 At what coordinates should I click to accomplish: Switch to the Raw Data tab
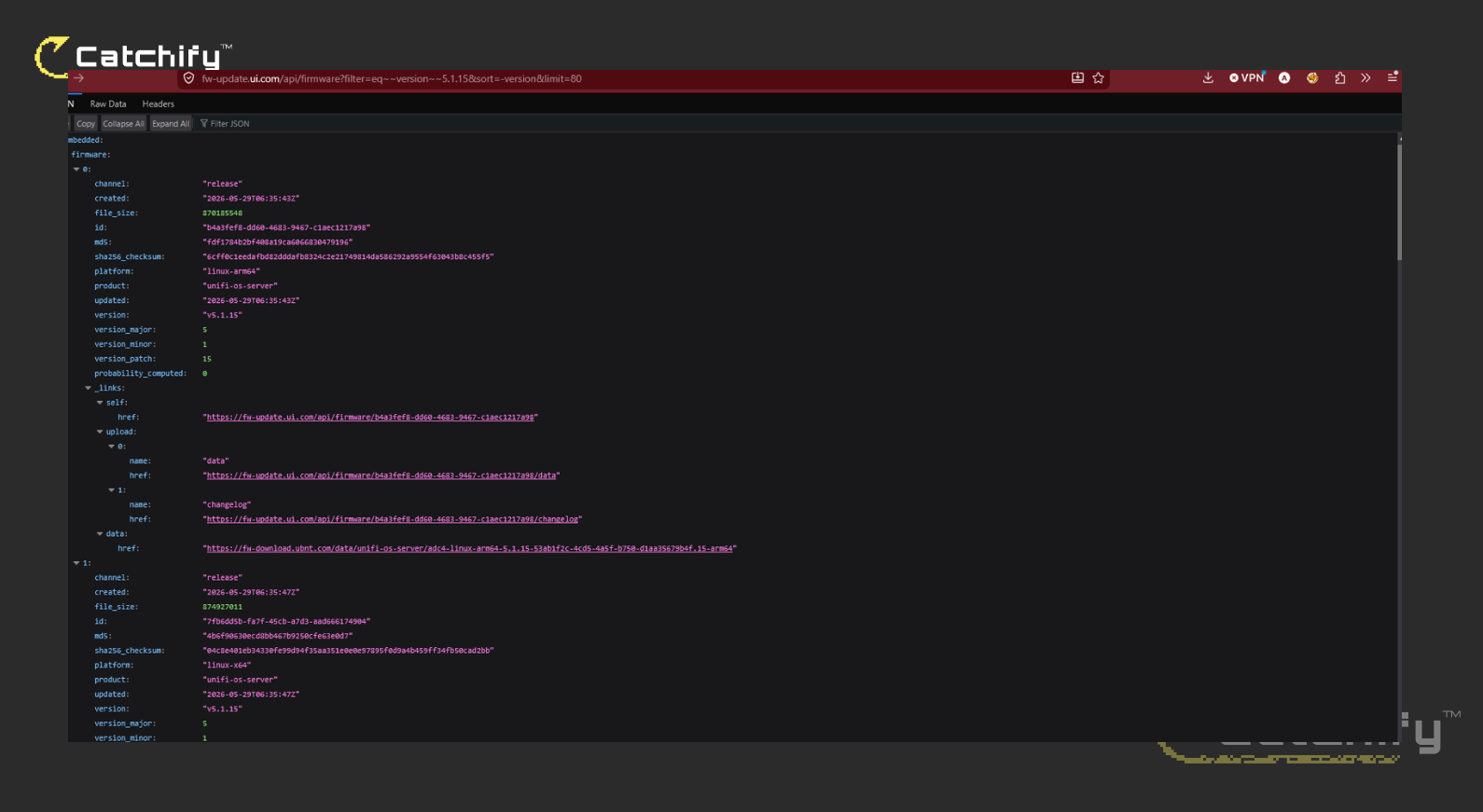click(x=108, y=103)
